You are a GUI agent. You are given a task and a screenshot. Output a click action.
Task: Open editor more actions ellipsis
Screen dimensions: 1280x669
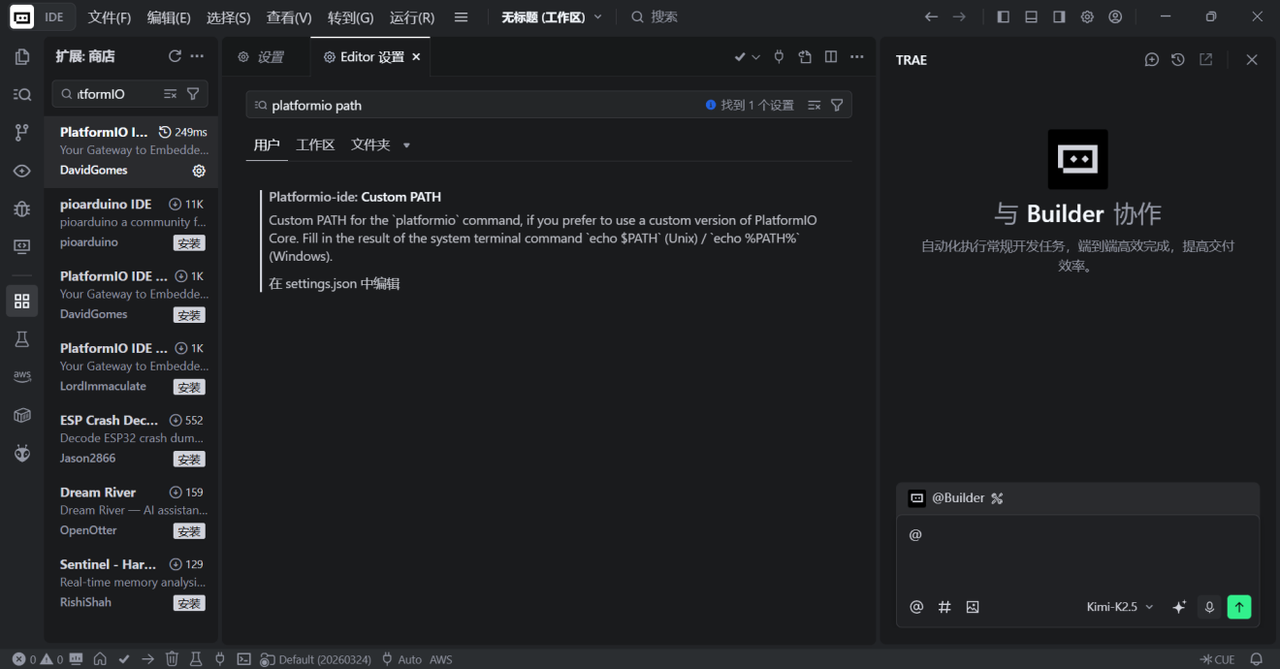click(x=857, y=57)
